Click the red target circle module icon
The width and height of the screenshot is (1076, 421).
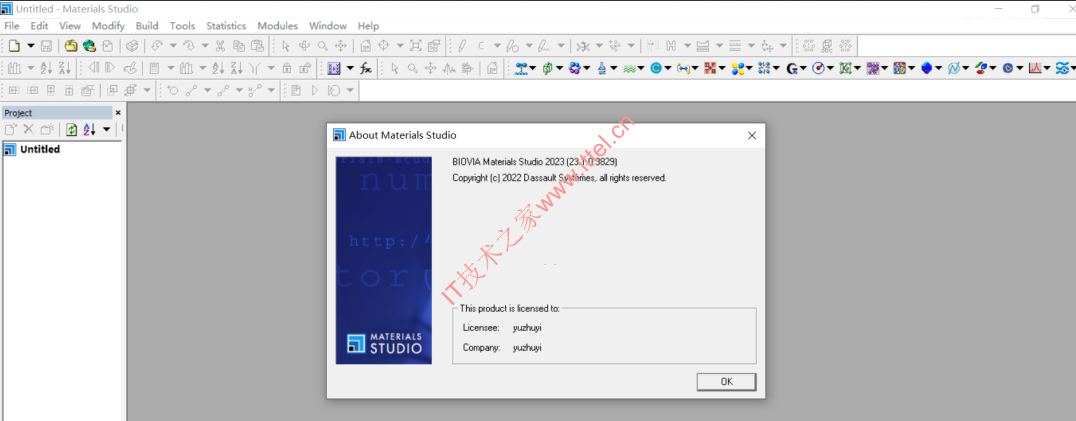818,68
